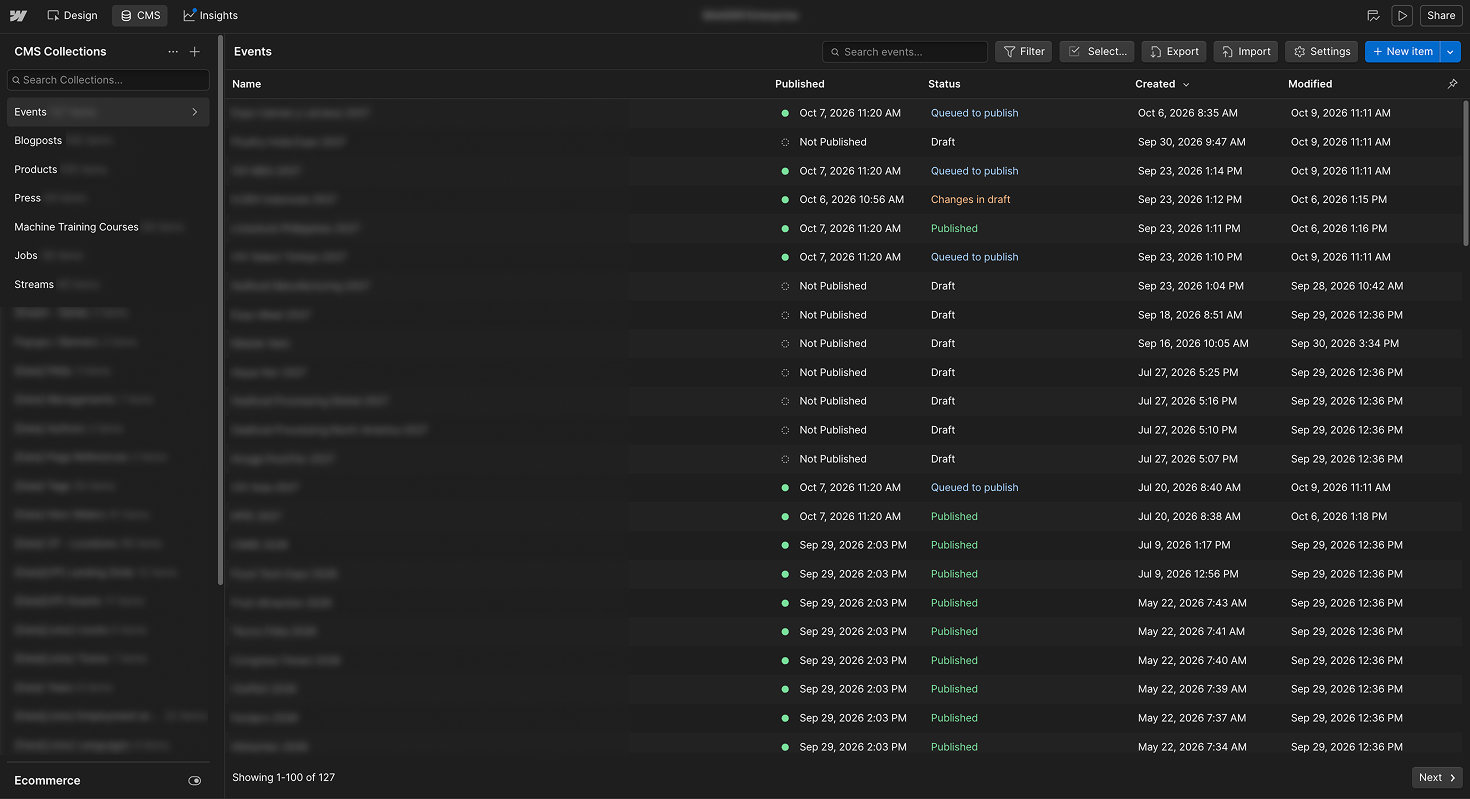Go to the Next page
The image size is (1470, 799).
click(1437, 778)
